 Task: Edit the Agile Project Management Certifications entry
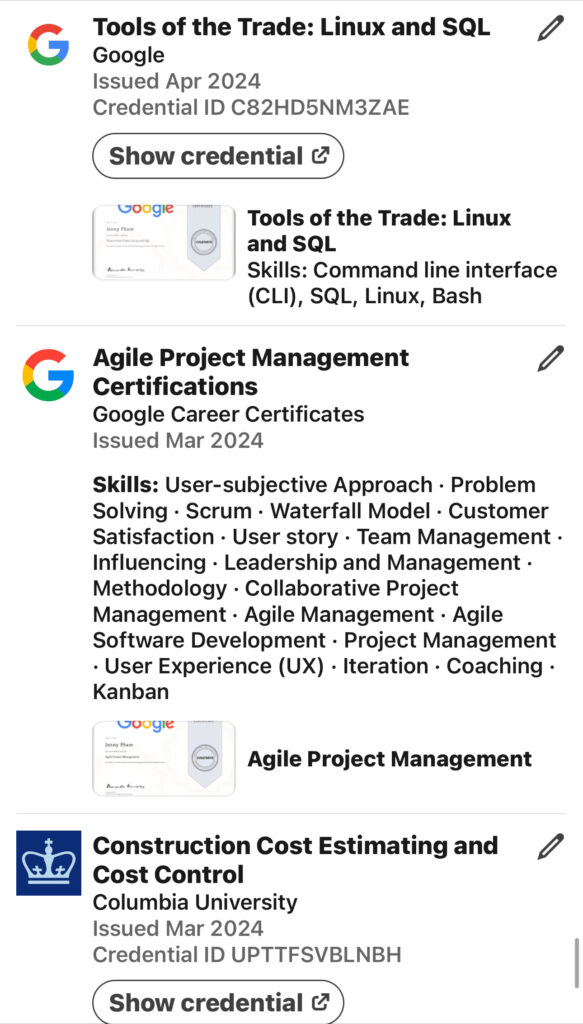click(x=550, y=359)
